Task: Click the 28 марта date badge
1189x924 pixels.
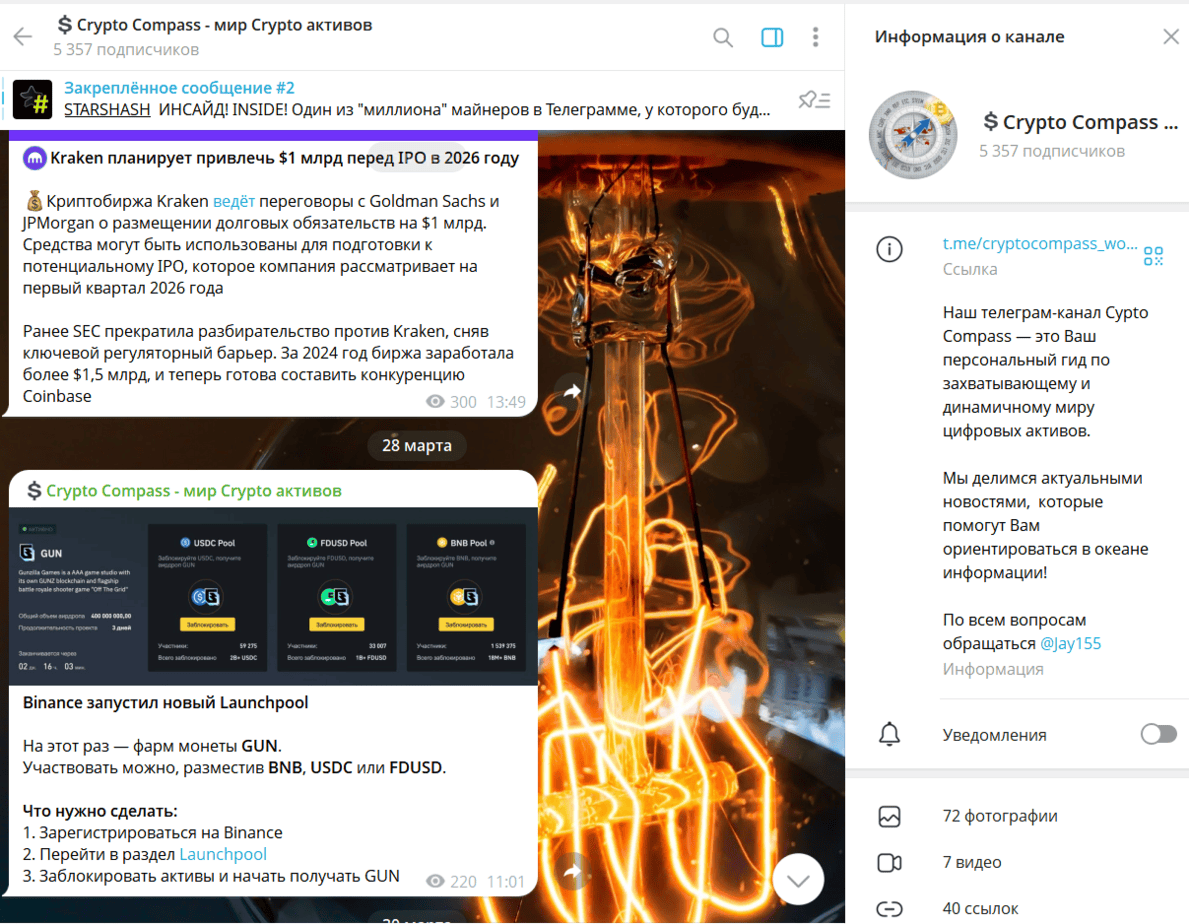Action: 416,446
